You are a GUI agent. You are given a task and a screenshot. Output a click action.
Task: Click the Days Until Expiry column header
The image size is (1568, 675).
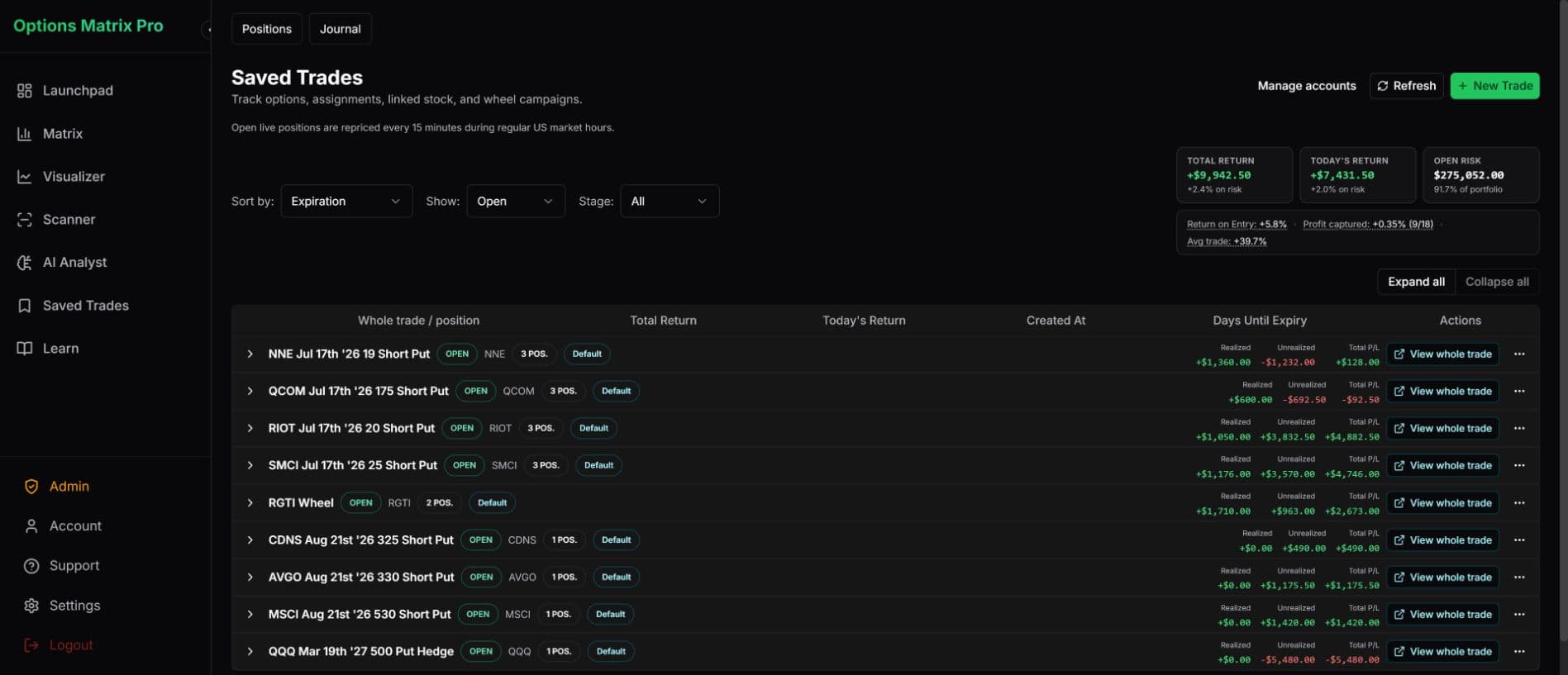(1259, 321)
